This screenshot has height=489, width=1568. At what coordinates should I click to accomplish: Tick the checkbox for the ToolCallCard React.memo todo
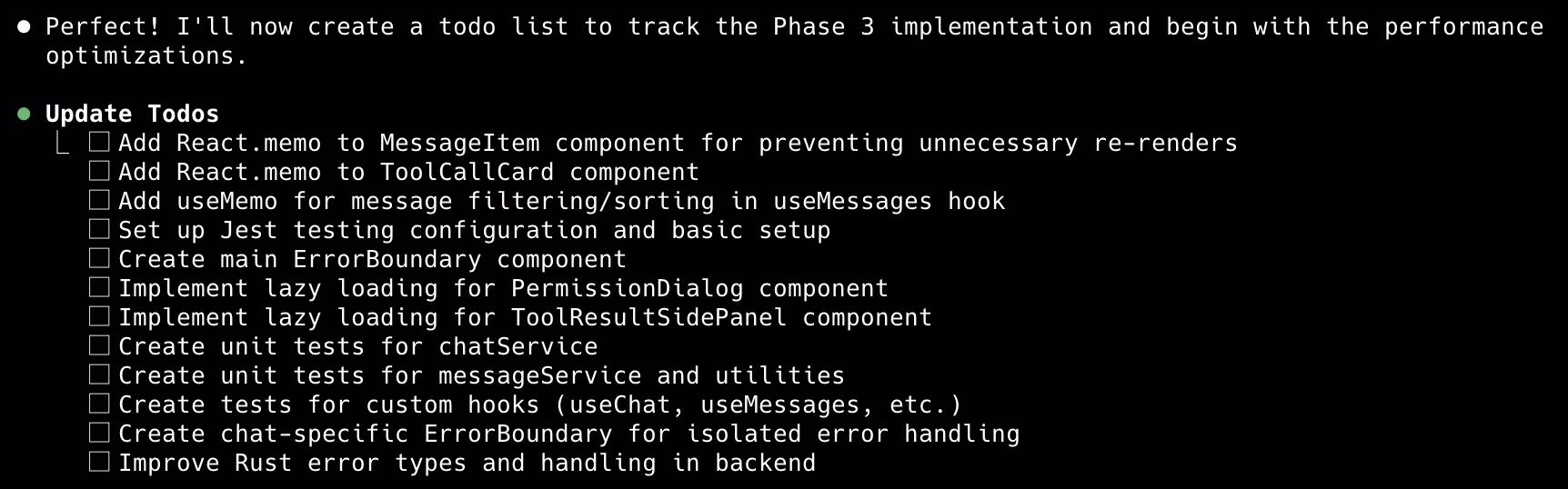pos(99,171)
